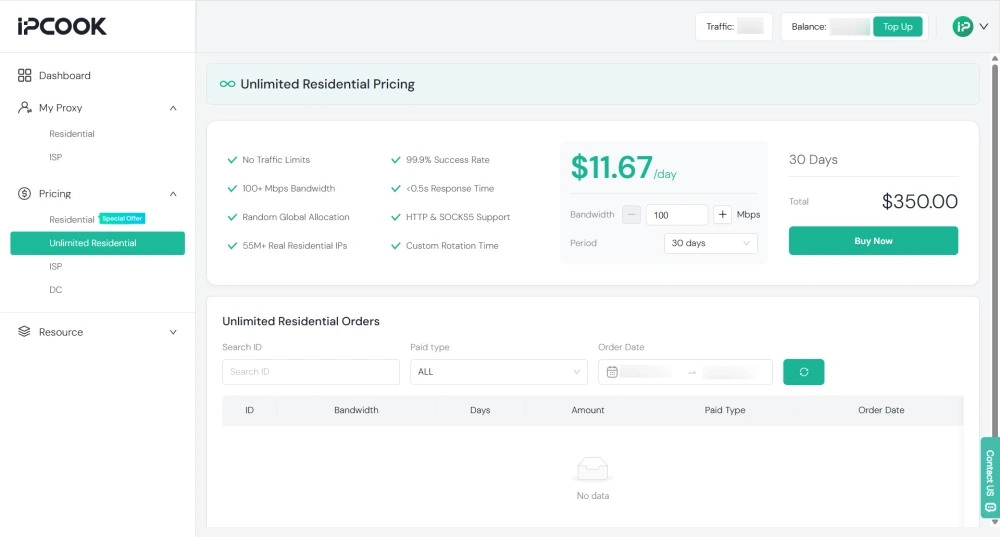
Task: Collapse the Pricing section chevron
Action: (x=173, y=194)
